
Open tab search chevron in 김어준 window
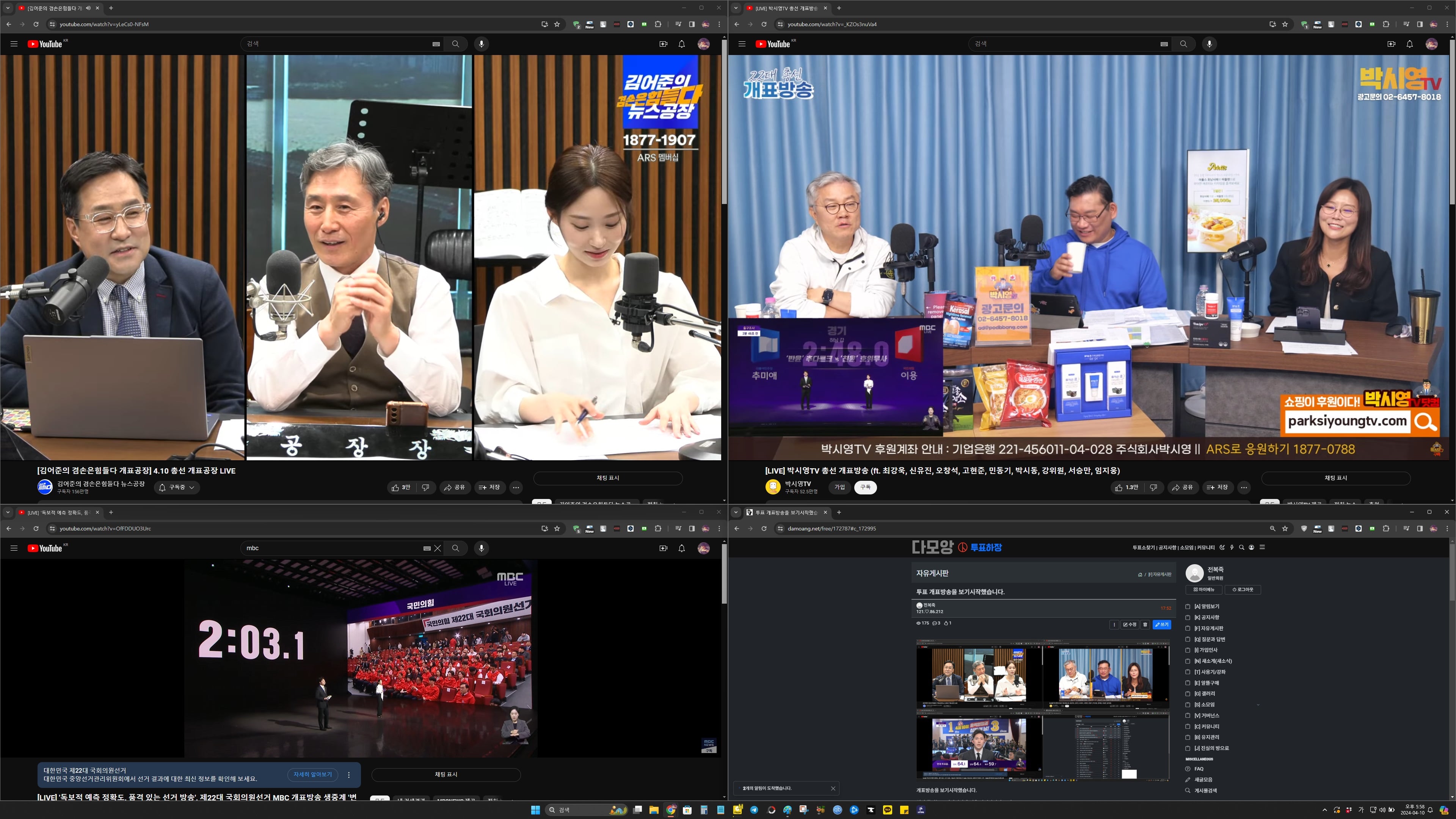(8, 8)
